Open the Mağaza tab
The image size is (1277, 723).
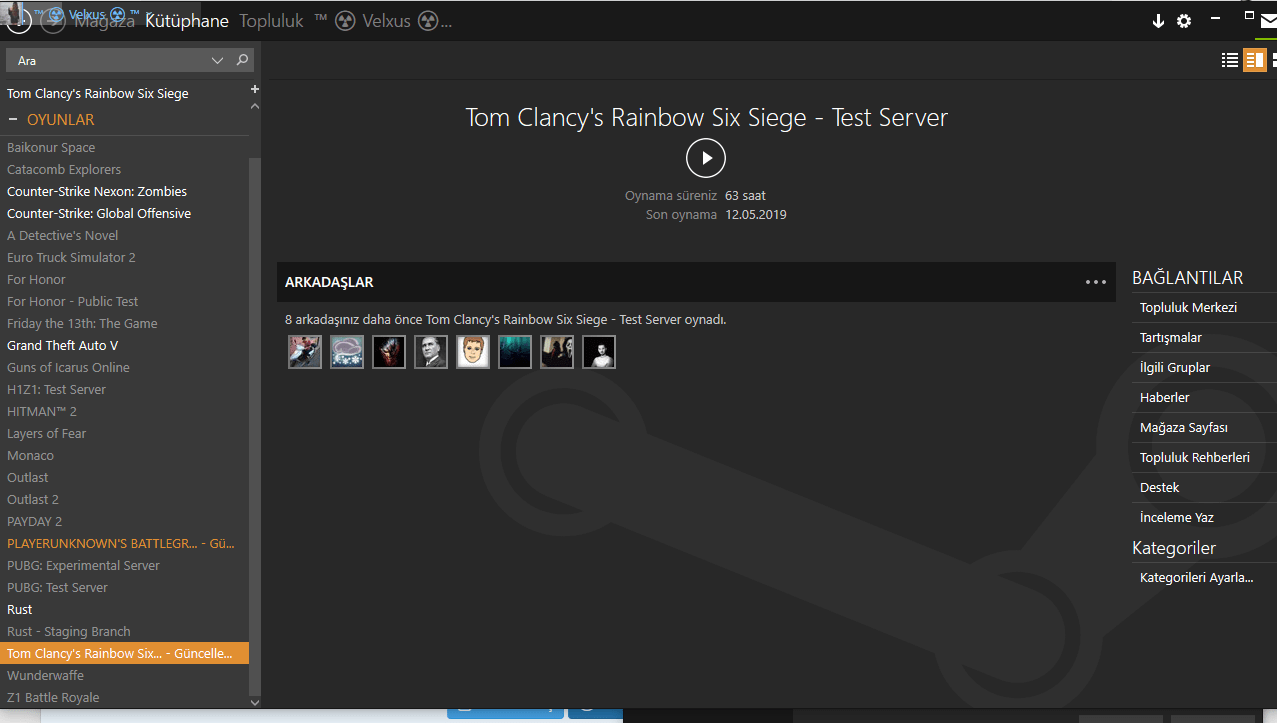tap(104, 21)
